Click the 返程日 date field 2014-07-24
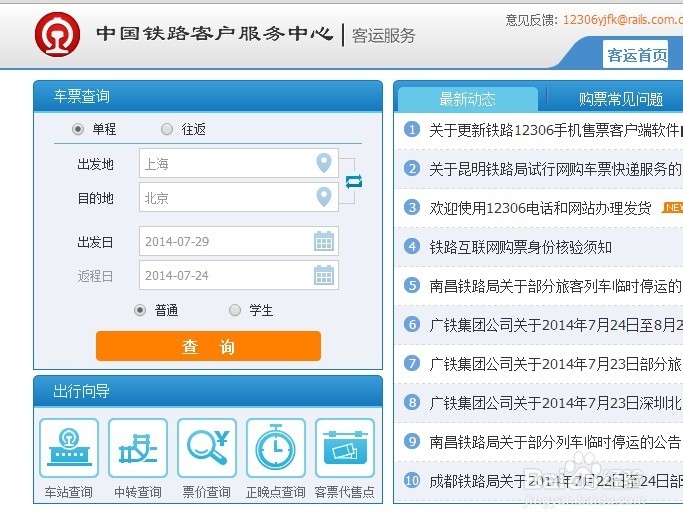683x525 pixels. 239,275
